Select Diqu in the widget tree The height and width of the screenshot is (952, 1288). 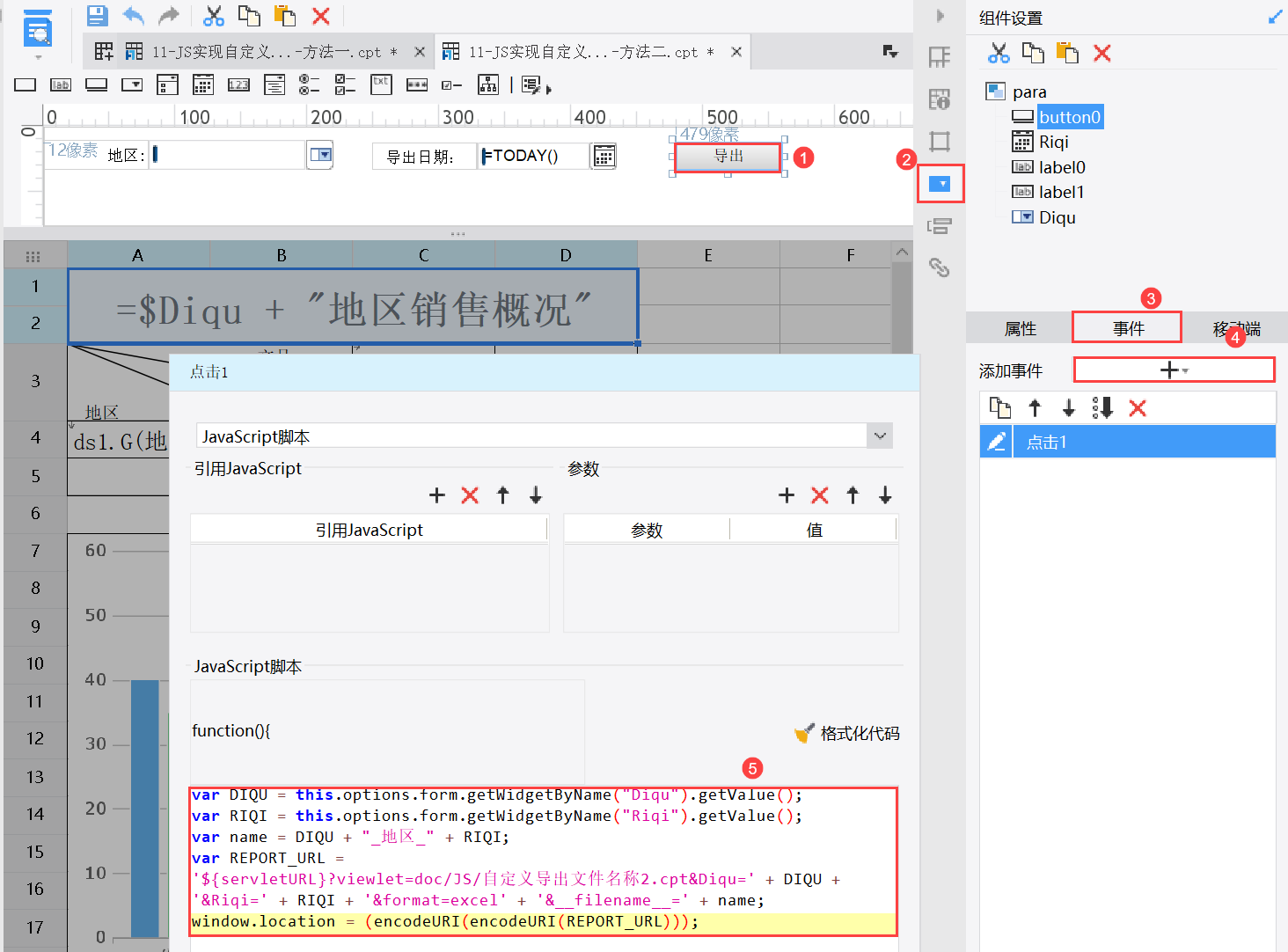[1057, 217]
